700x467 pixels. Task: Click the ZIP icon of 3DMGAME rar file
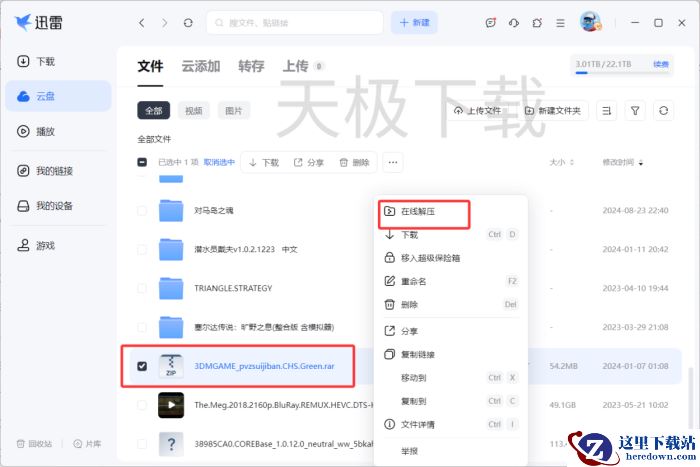171,366
